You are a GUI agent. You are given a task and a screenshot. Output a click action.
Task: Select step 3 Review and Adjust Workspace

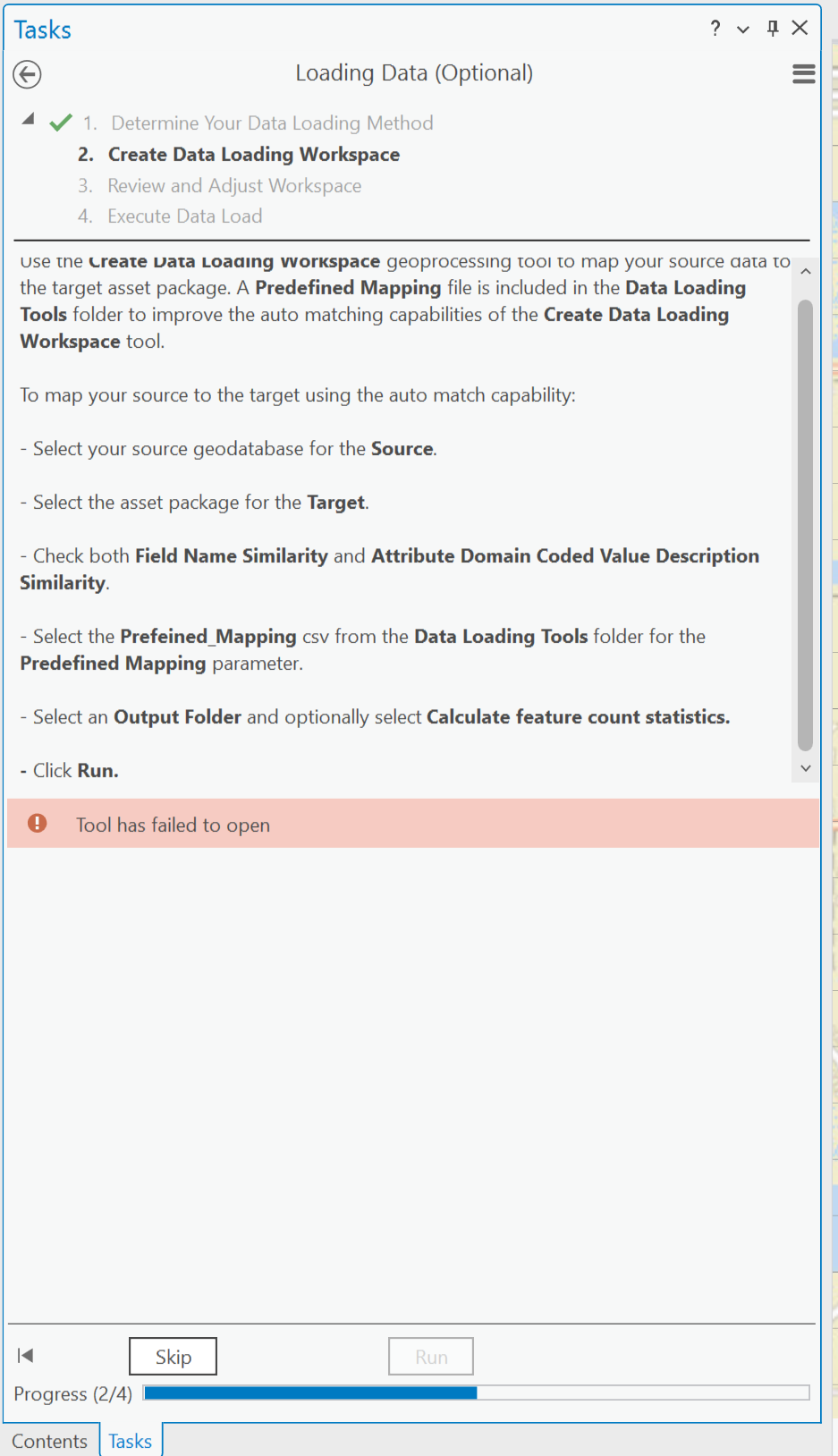[x=233, y=185]
